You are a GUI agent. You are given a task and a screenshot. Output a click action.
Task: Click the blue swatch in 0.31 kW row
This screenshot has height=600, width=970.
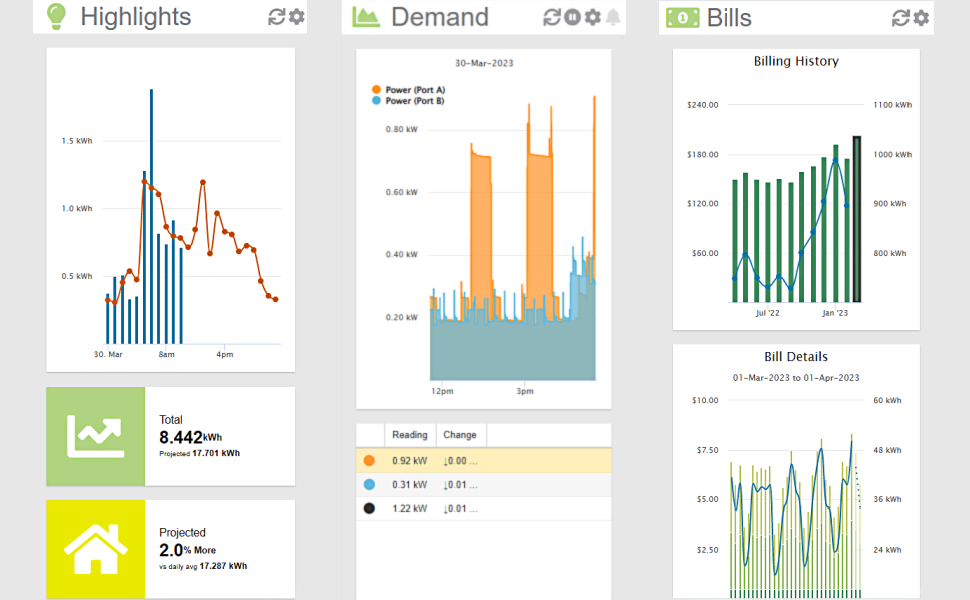(x=370, y=485)
